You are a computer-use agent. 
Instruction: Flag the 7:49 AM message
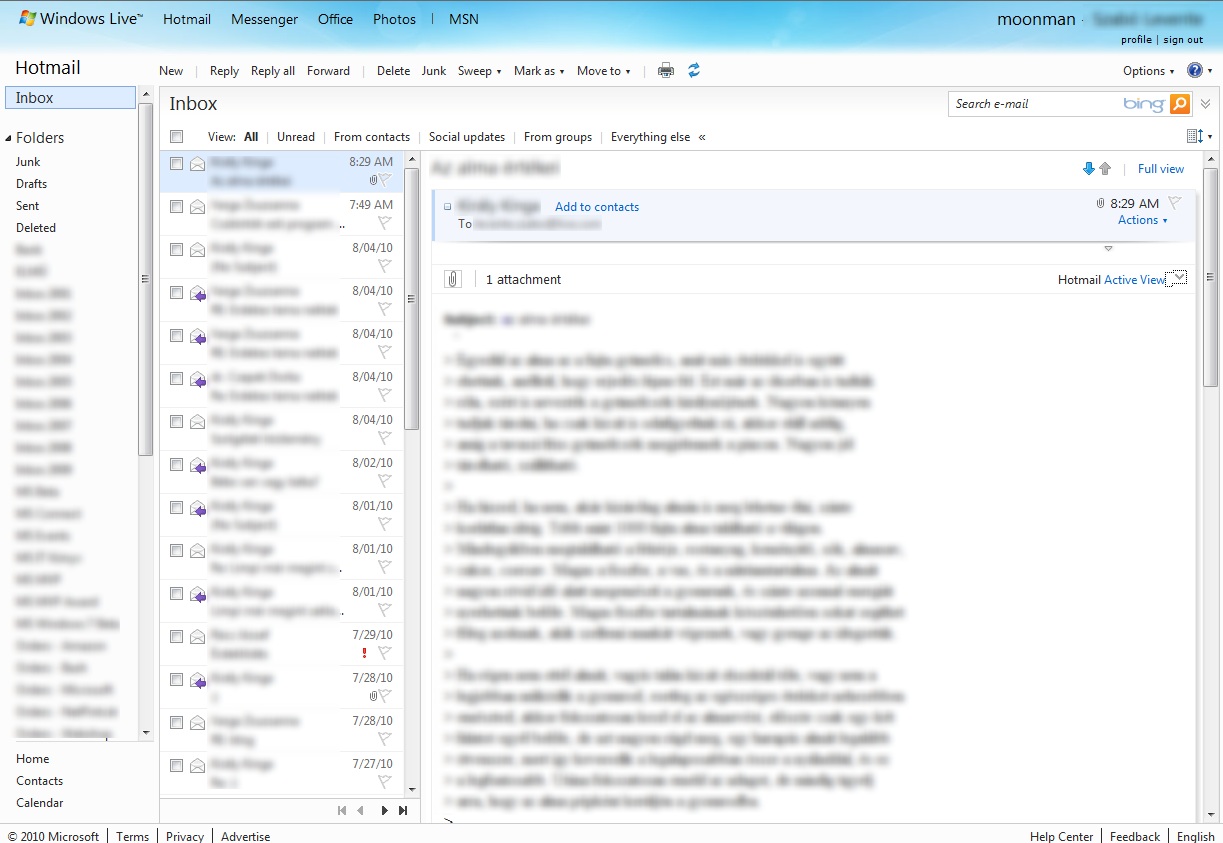384,223
